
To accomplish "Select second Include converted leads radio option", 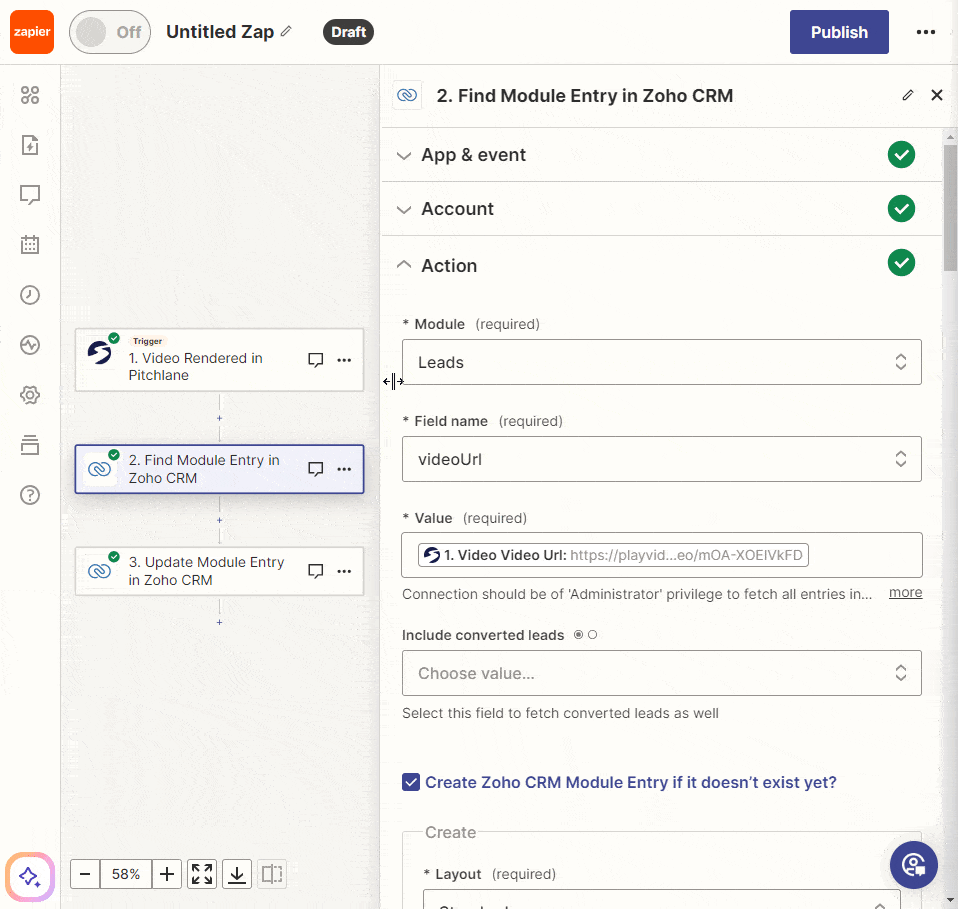I will click(x=593, y=635).
